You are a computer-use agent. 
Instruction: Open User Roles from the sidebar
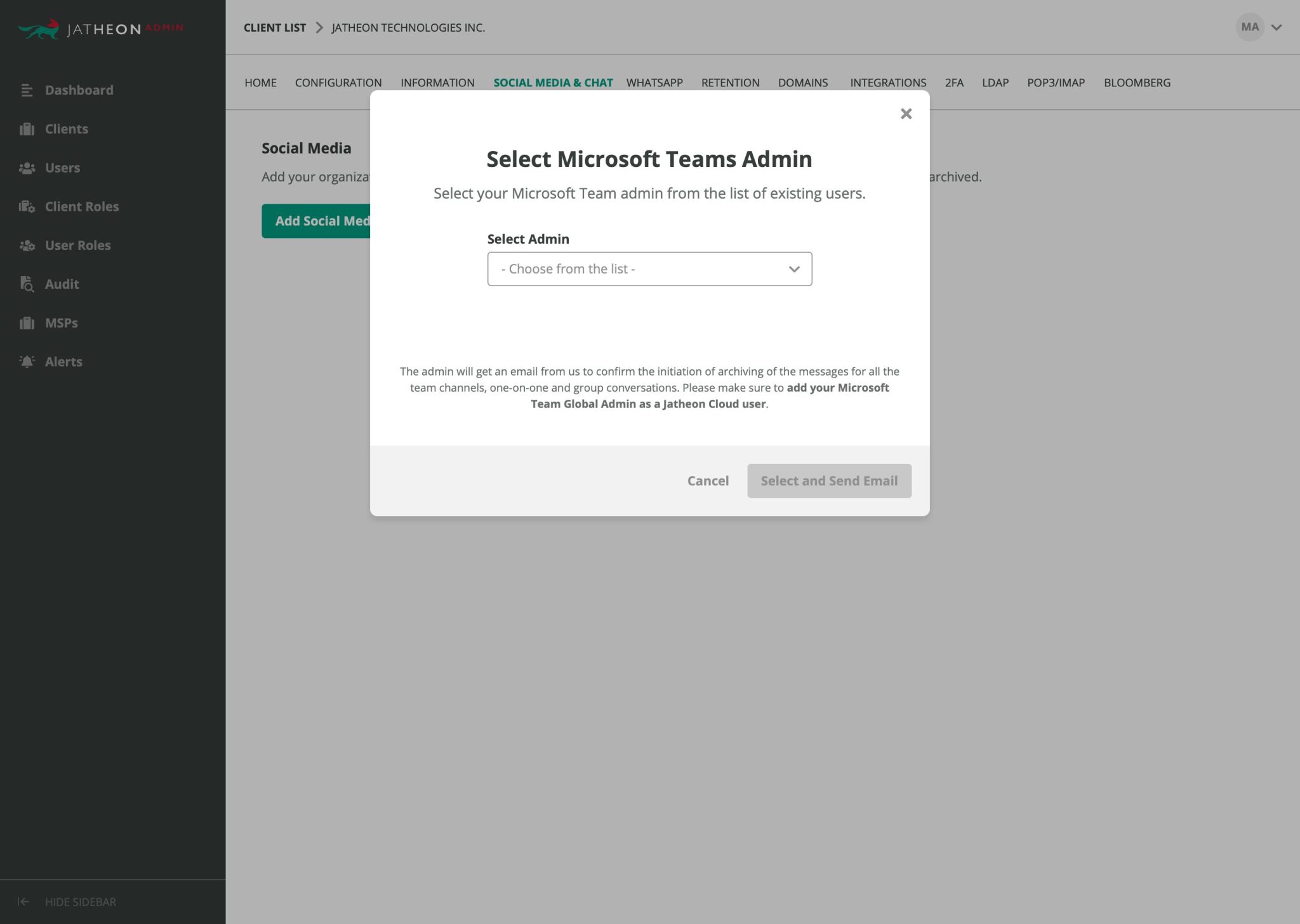pyautogui.click(x=77, y=246)
